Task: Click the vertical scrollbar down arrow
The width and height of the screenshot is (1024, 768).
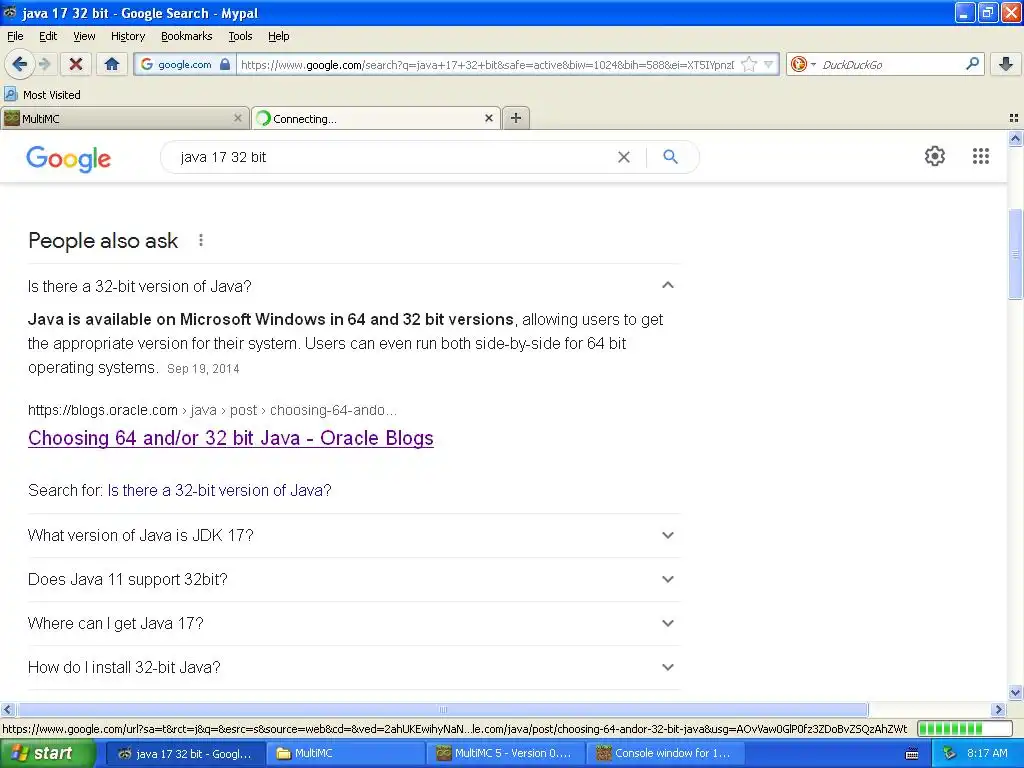Action: 1015,692
